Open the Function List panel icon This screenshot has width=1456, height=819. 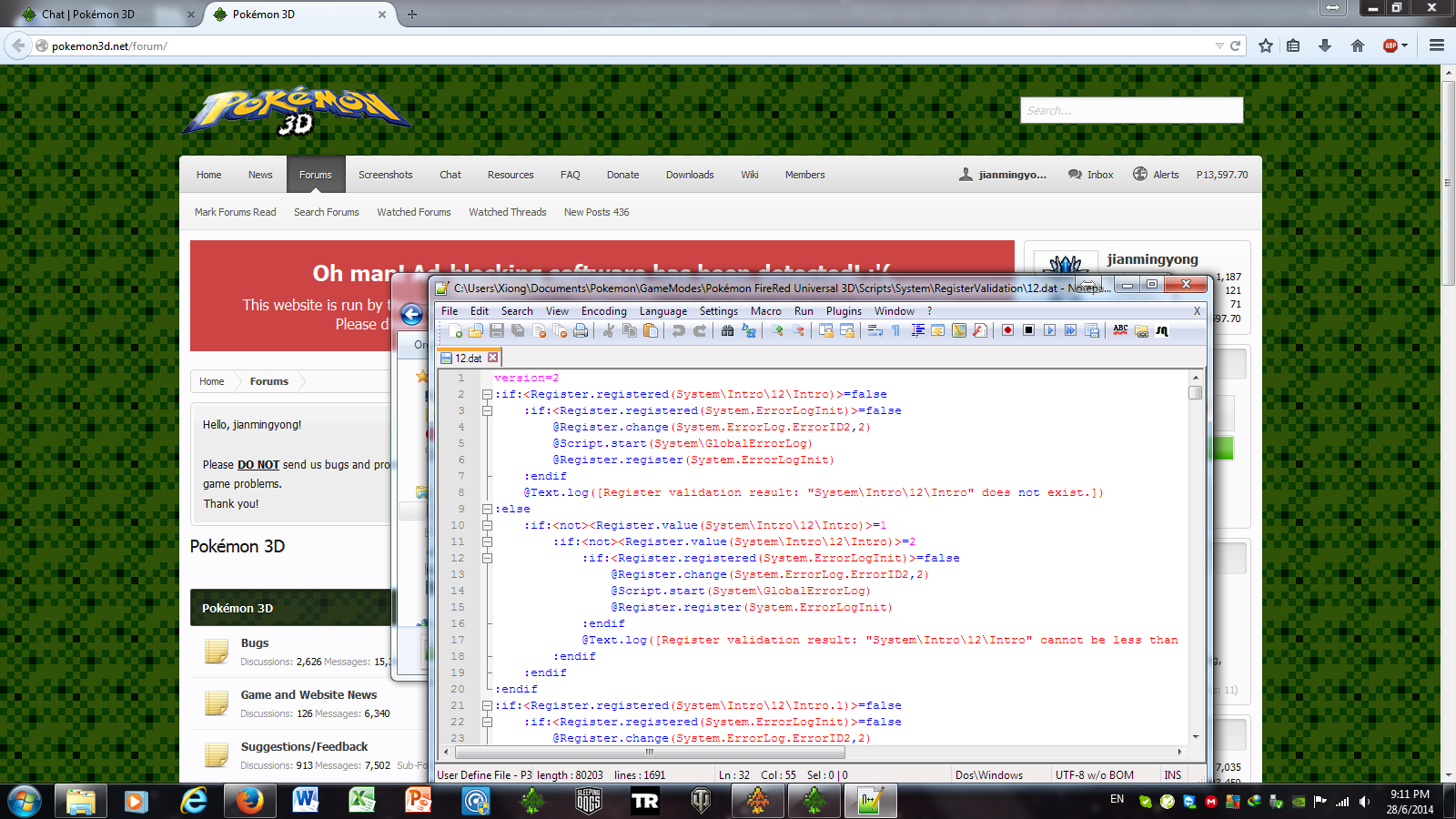coord(979,331)
